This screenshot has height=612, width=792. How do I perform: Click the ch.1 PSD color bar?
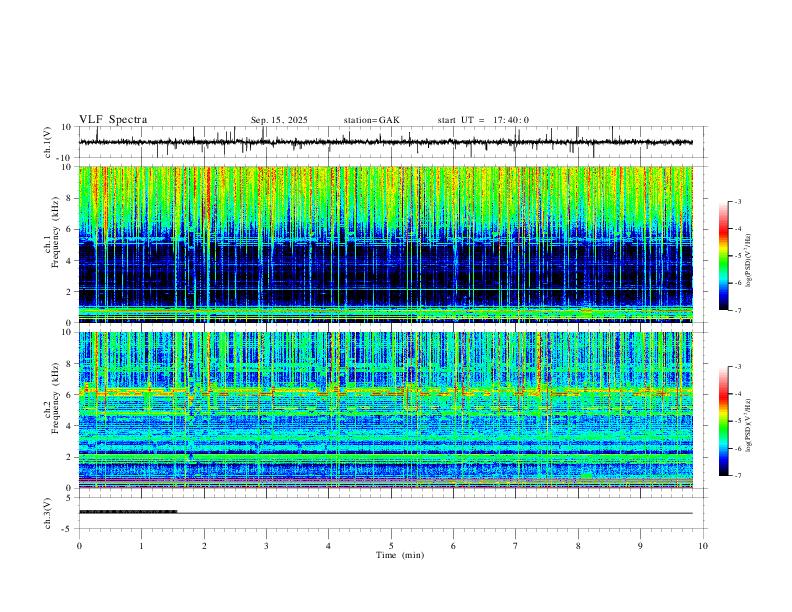(x=724, y=256)
